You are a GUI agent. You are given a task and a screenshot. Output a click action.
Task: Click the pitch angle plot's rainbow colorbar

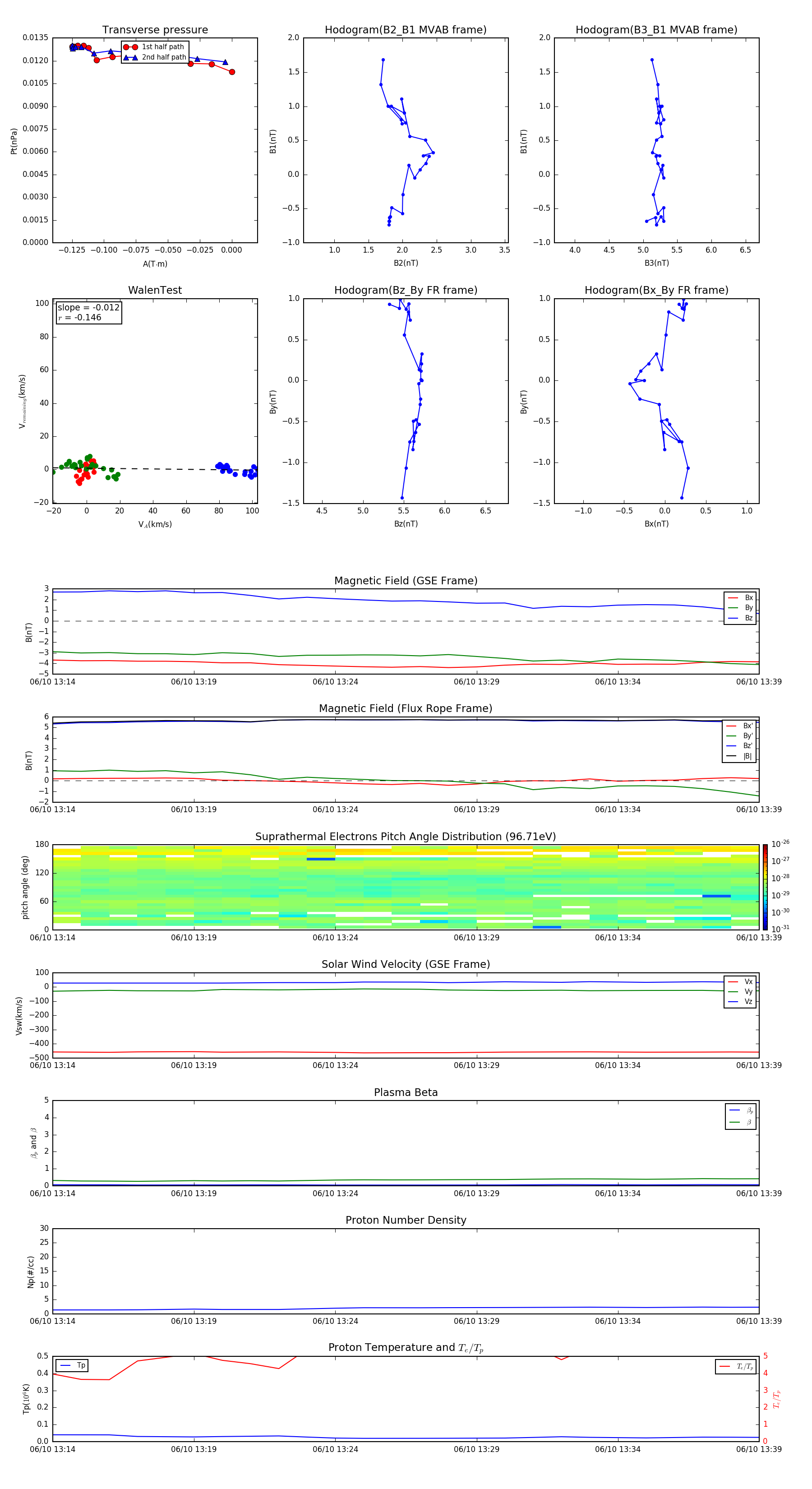coord(765,888)
